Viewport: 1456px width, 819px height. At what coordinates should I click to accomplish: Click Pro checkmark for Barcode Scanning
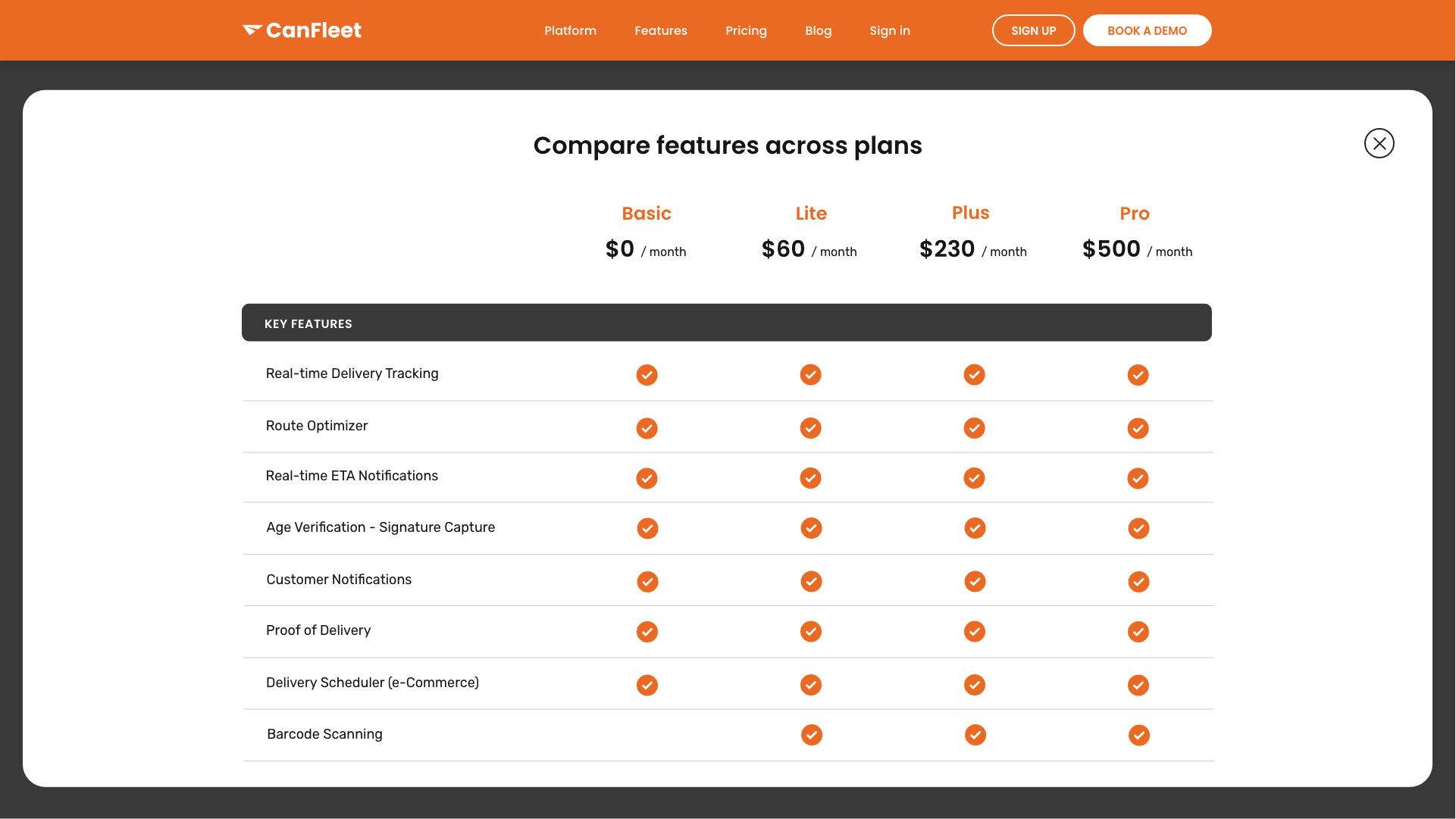coord(1138,735)
